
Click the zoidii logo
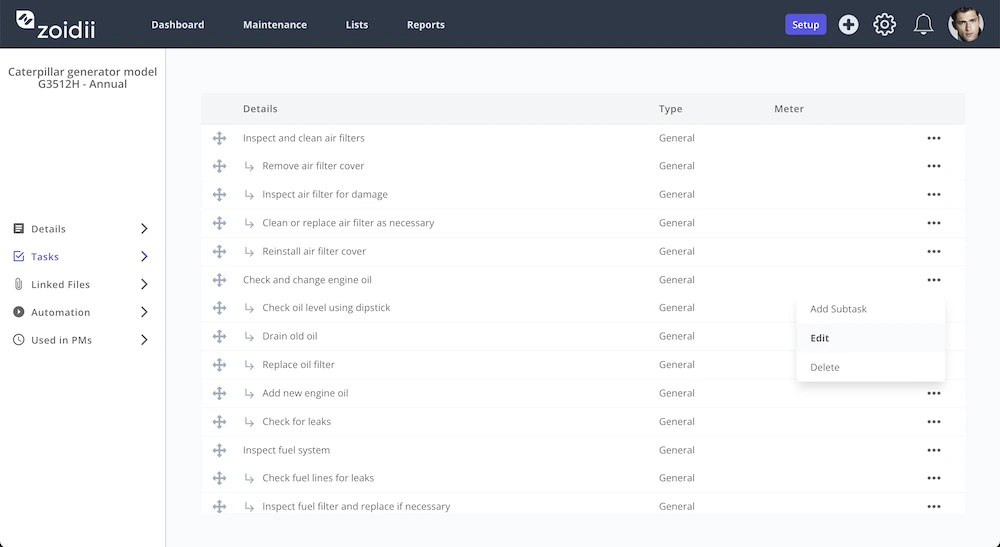pos(55,25)
